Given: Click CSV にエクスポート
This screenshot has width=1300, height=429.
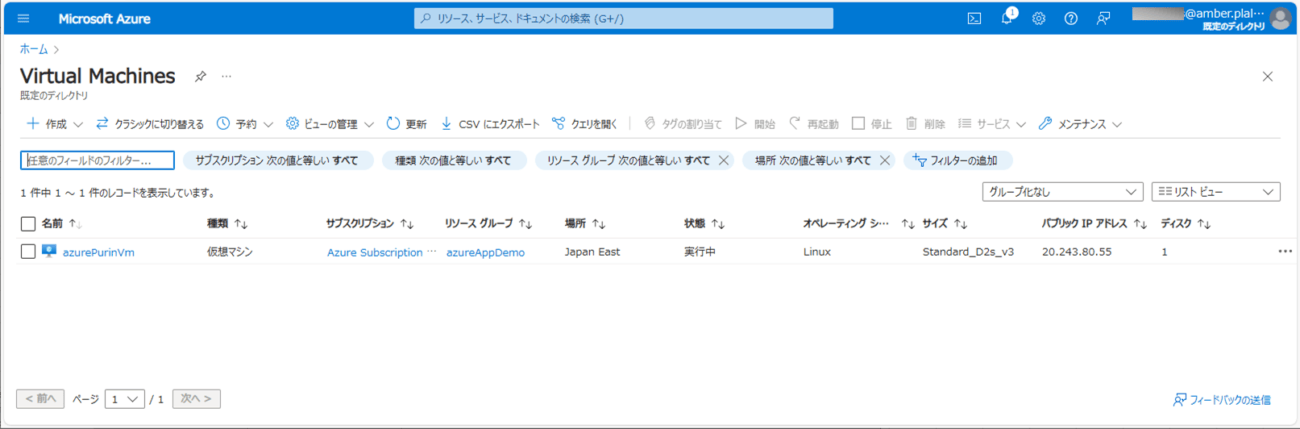Looking at the screenshot, I should pyautogui.click(x=490, y=124).
